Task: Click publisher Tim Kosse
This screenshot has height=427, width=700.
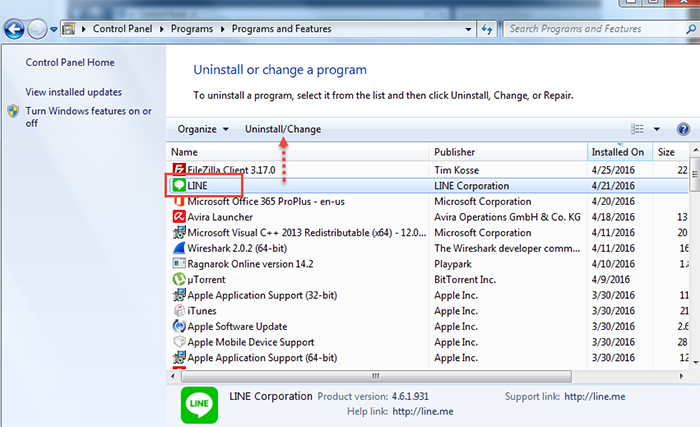Action: [456, 170]
